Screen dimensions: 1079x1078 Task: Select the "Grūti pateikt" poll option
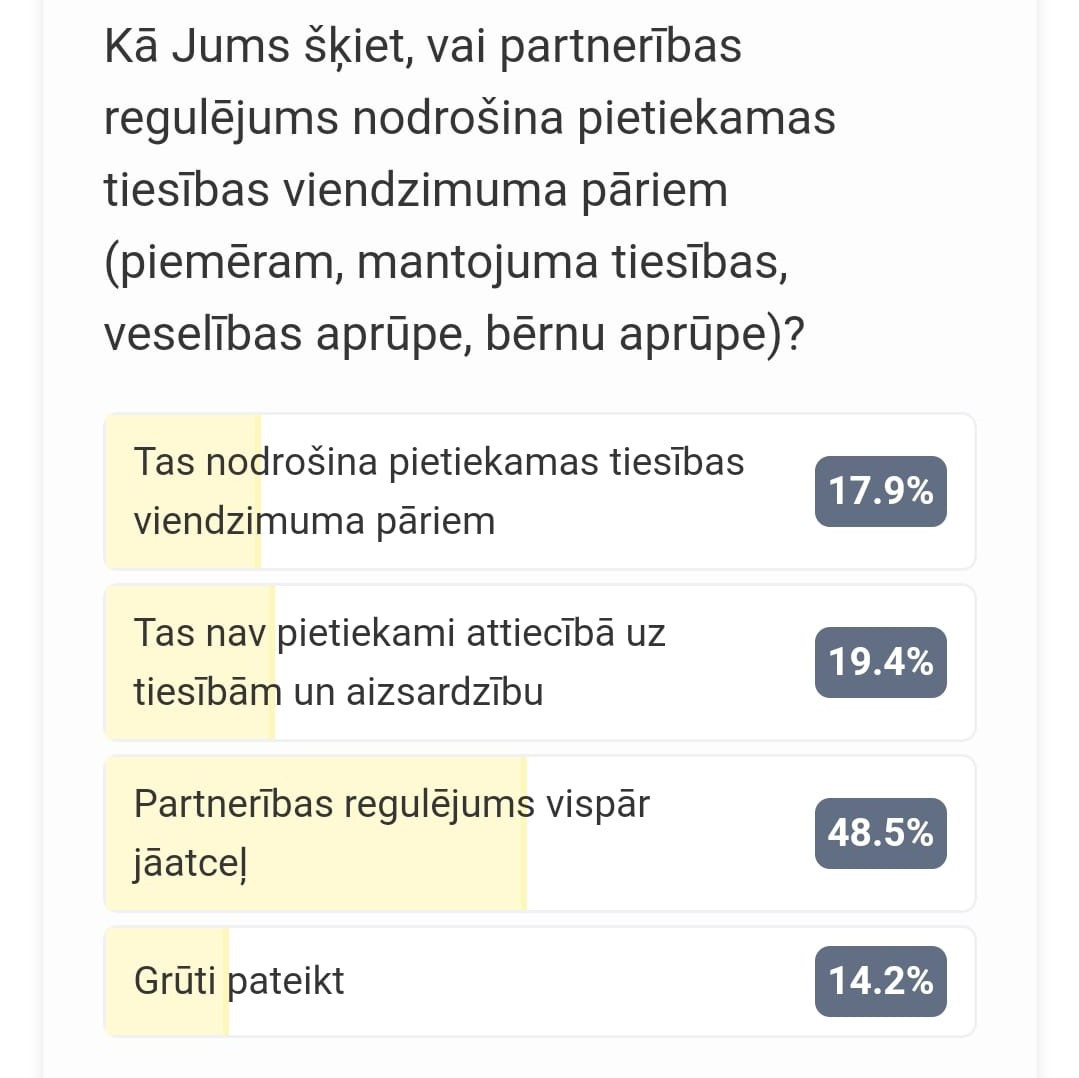540,981
